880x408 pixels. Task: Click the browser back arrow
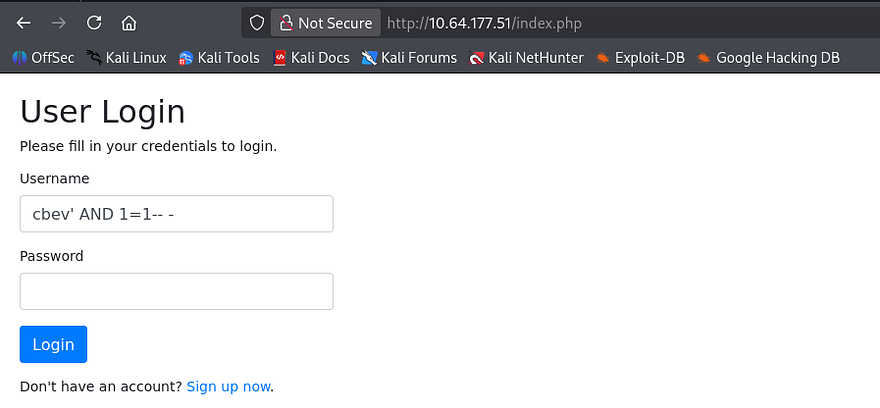24,22
